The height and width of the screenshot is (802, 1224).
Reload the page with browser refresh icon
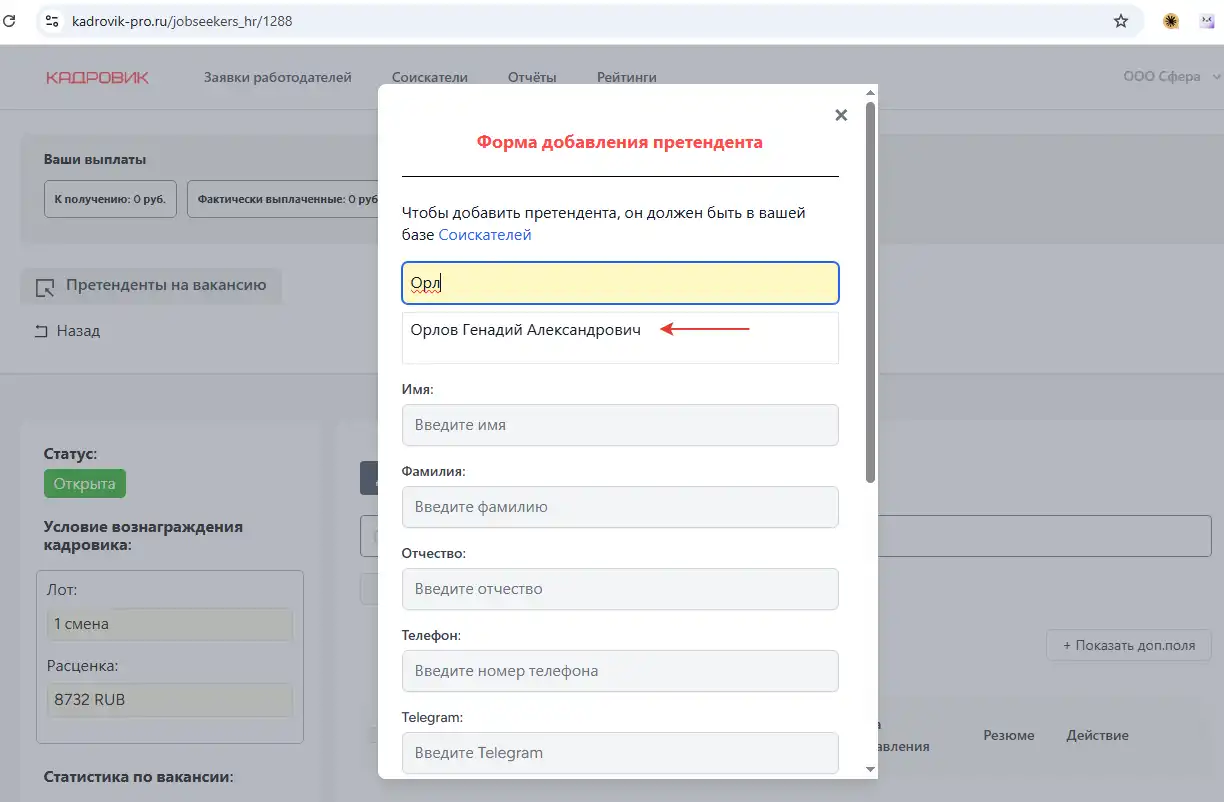9,20
